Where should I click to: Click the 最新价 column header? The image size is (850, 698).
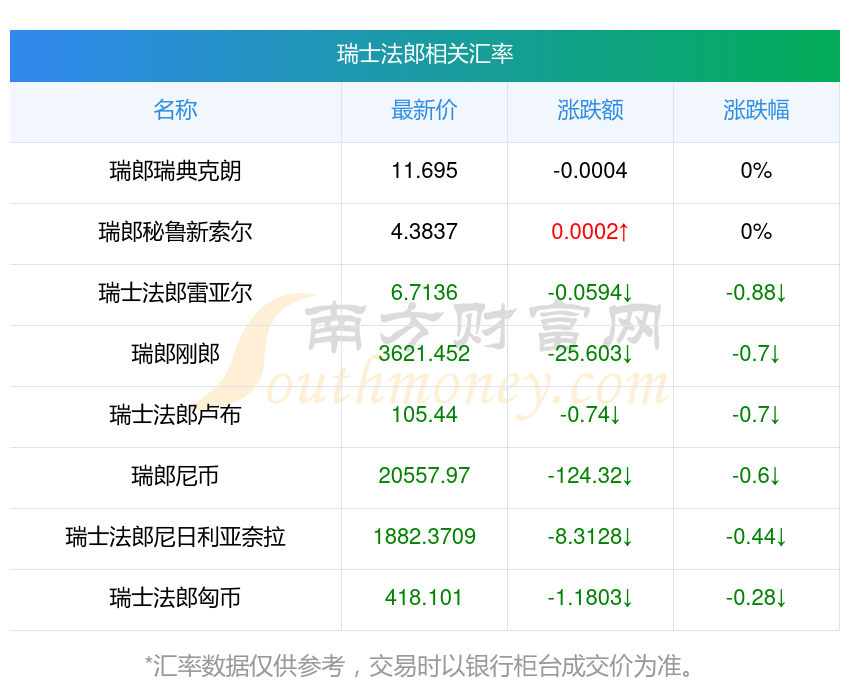coord(424,110)
